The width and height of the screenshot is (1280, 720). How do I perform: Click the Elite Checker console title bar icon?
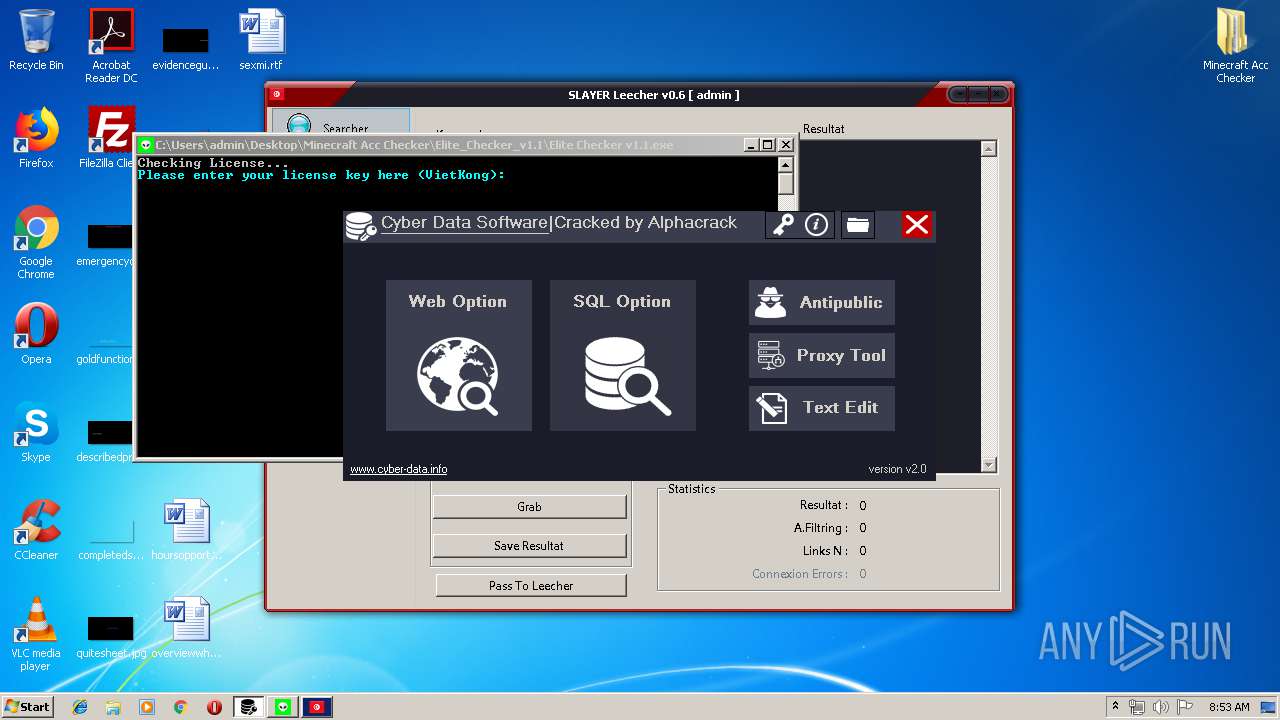coord(146,145)
